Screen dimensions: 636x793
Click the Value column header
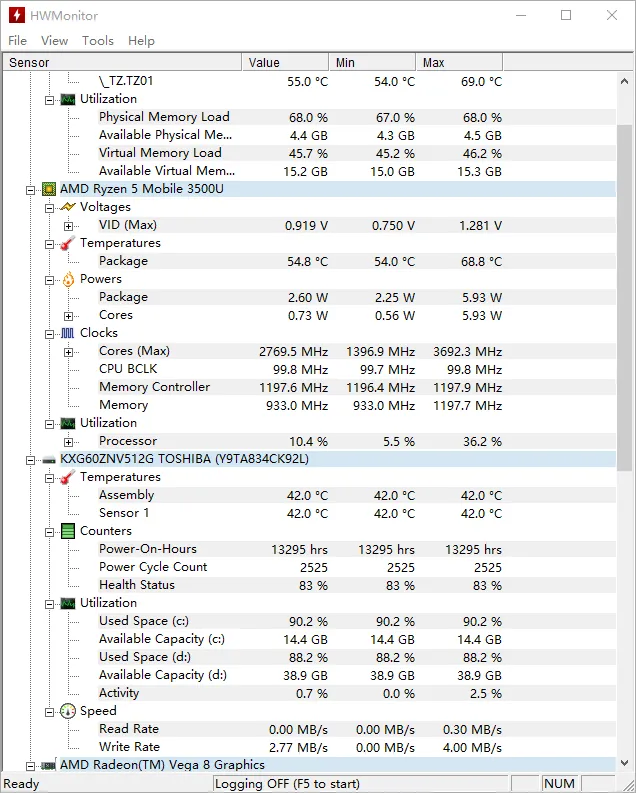(285, 62)
